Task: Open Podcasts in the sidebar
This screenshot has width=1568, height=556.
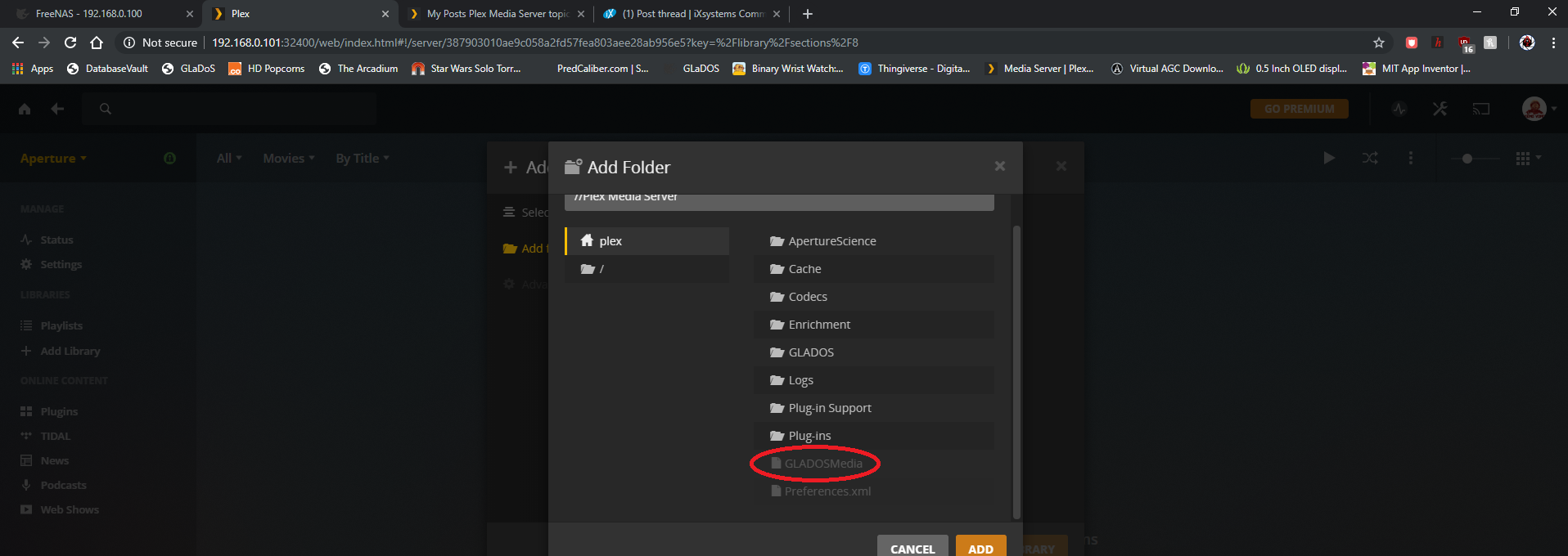Action: 53,485
